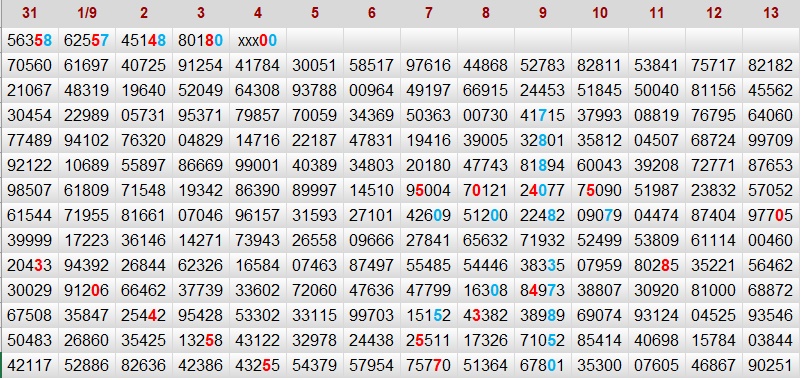Viewport: 801px width, 380px height.
Task: Click cell 56358 under column 31
Action: tap(30, 40)
